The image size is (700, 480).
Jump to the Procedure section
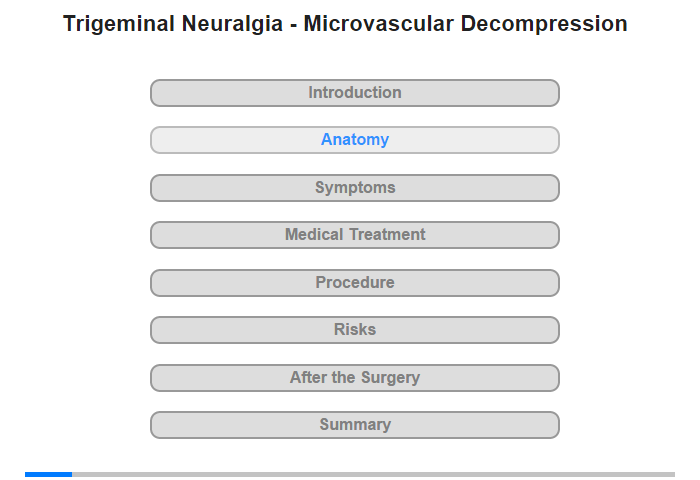(x=355, y=283)
